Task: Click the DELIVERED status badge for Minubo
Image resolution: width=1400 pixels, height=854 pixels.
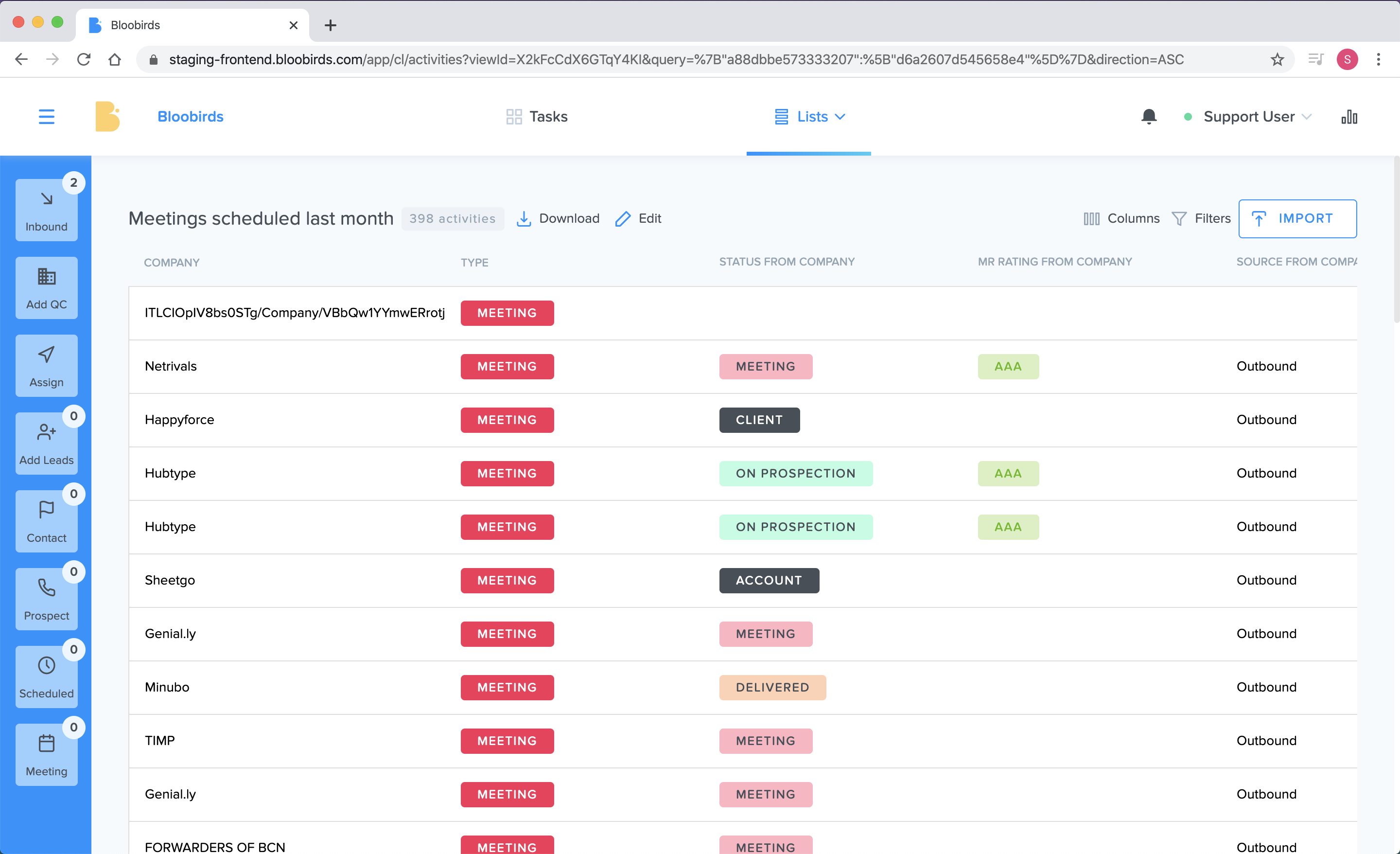Action: pyautogui.click(x=772, y=687)
